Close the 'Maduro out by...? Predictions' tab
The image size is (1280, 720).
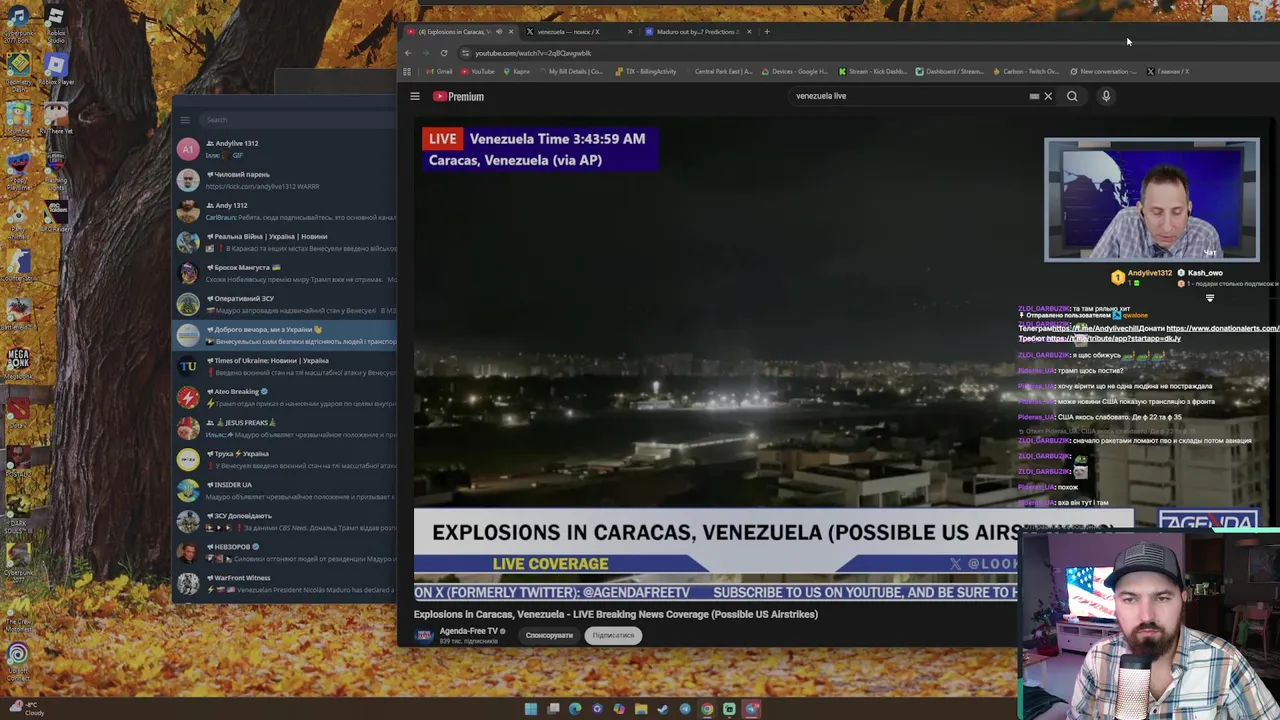tap(749, 32)
